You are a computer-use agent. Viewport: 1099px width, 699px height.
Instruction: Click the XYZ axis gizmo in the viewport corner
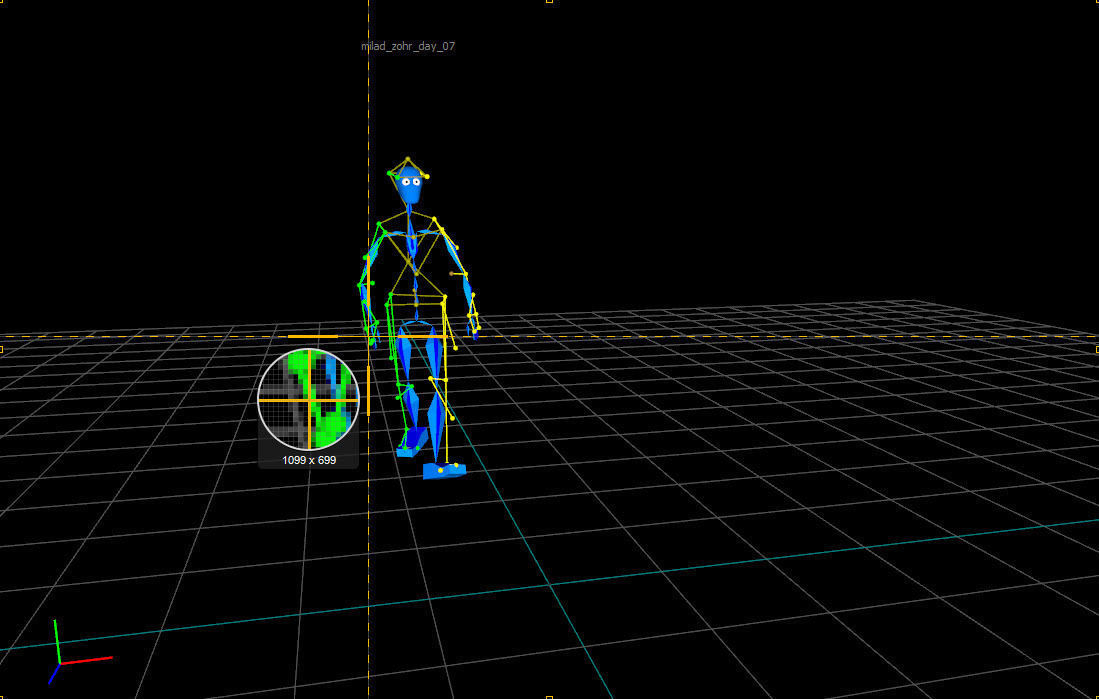[79, 652]
